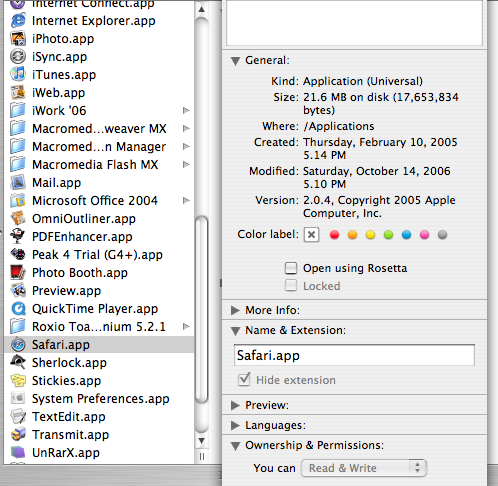
Task: Click the Internet Explorer app icon
Action: (18, 21)
